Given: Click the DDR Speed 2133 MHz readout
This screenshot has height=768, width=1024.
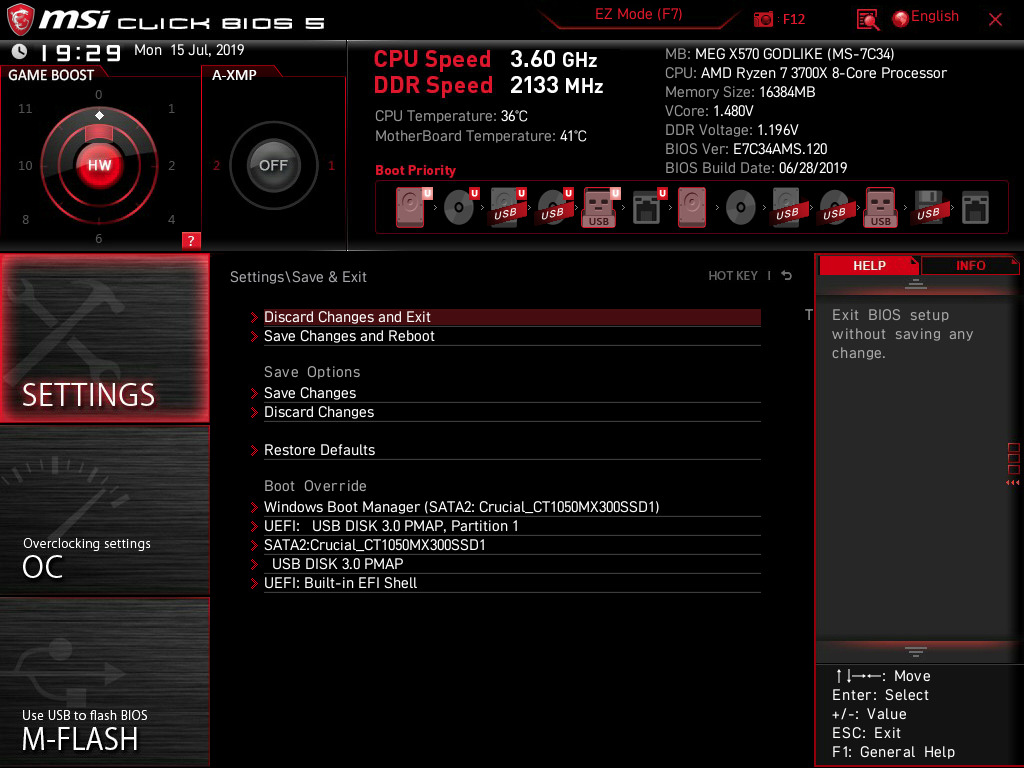Looking at the screenshot, I should (x=488, y=86).
